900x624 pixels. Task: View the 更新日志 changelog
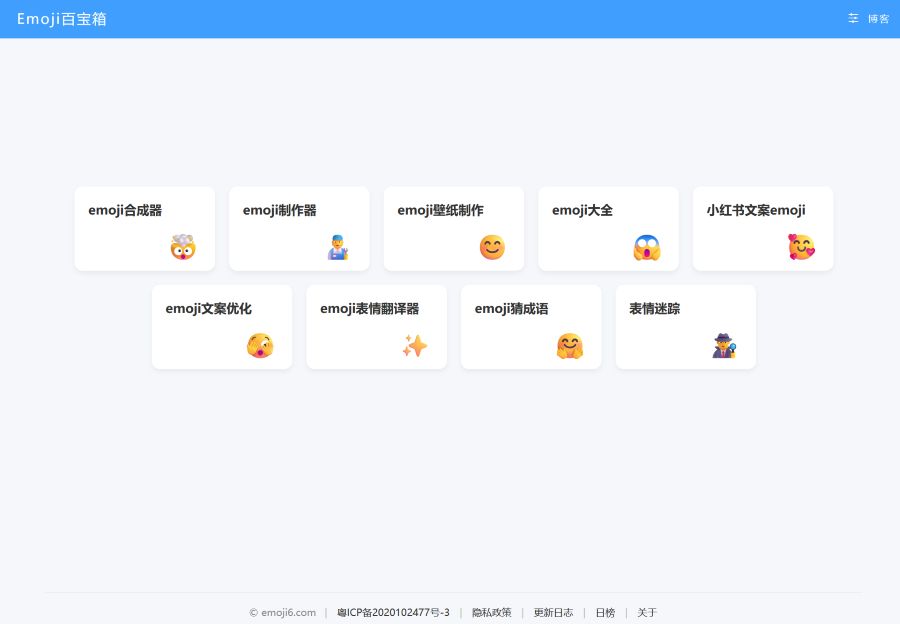[555, 612]
